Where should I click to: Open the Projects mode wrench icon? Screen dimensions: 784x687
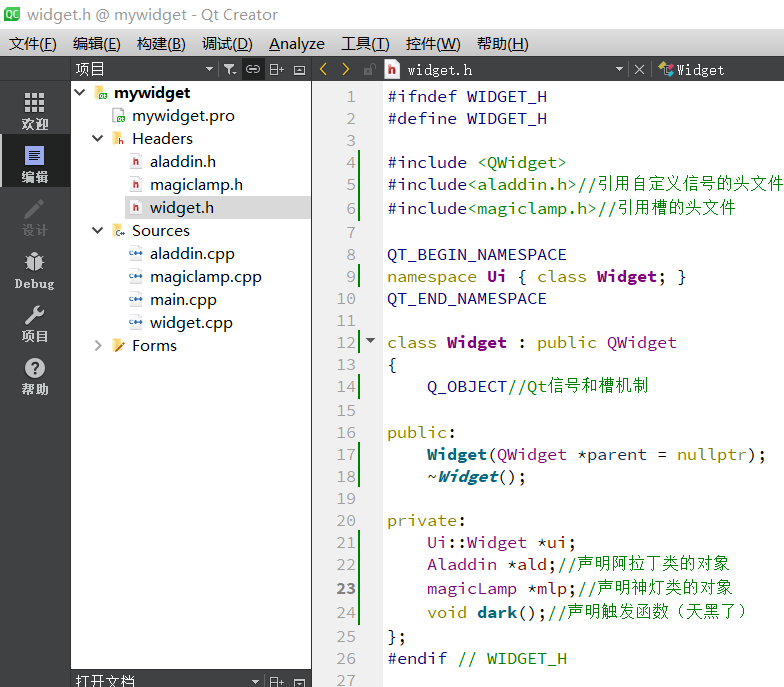(x=34, y=324)
